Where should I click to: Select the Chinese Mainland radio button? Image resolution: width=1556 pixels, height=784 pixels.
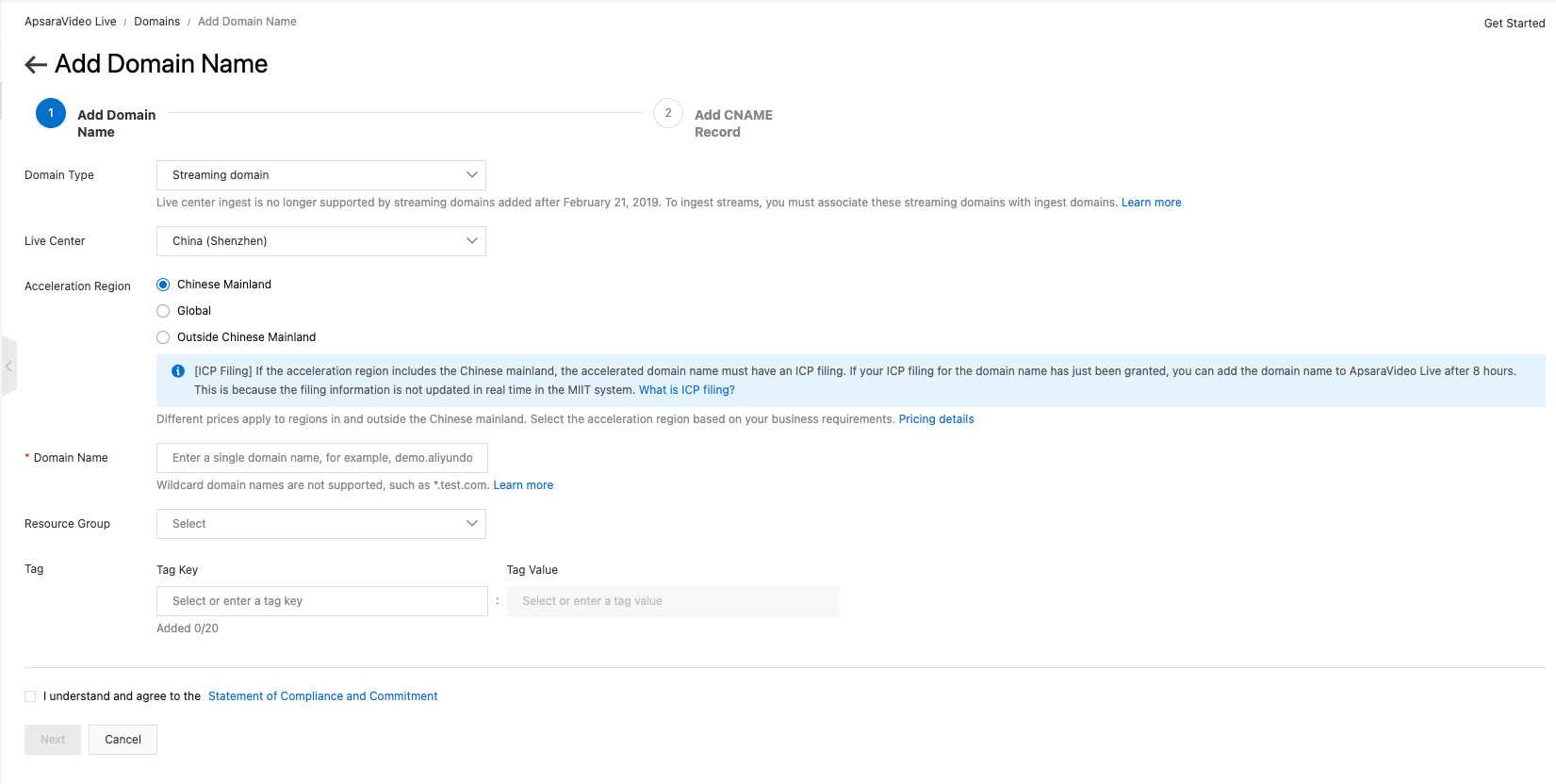click(163, 285)
